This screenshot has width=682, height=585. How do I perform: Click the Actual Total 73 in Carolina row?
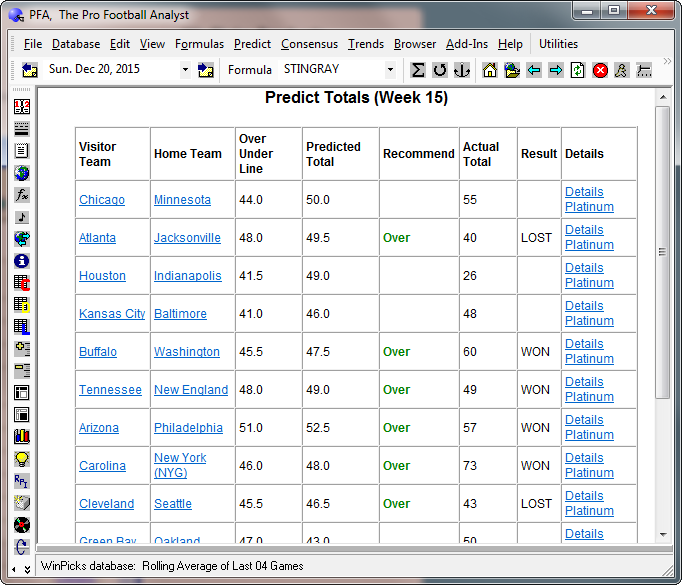[470, 466]
